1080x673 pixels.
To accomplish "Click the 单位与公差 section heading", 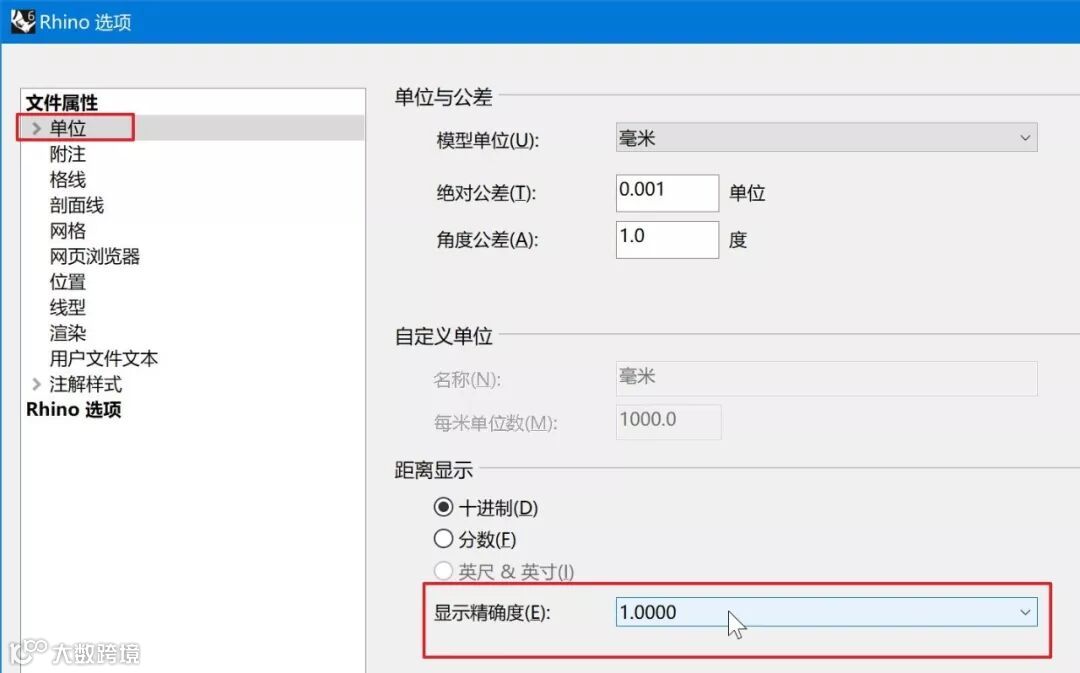I will (x=444, y=97).
